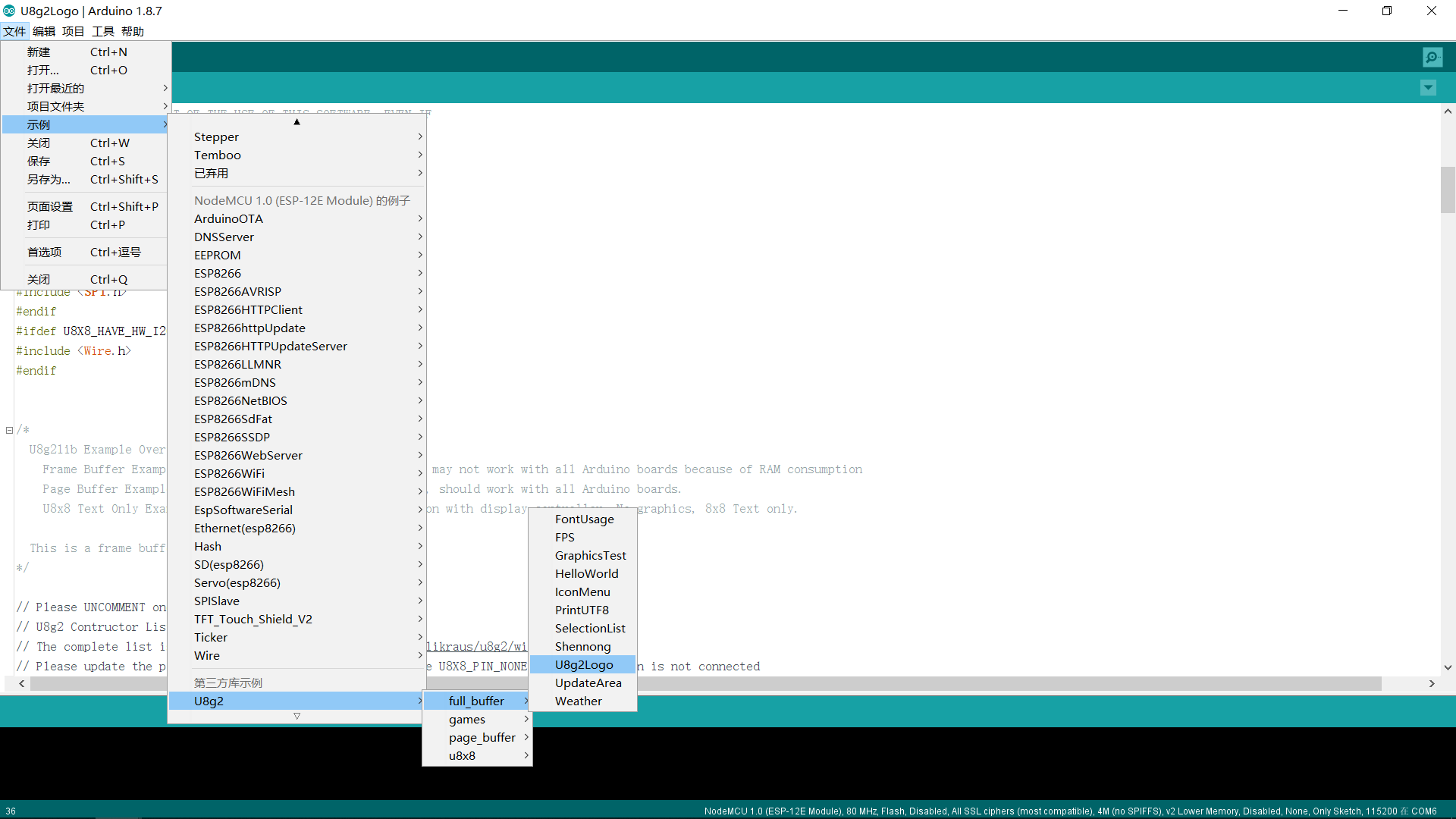Select the HelloWorld example

(x=586, y=573)
